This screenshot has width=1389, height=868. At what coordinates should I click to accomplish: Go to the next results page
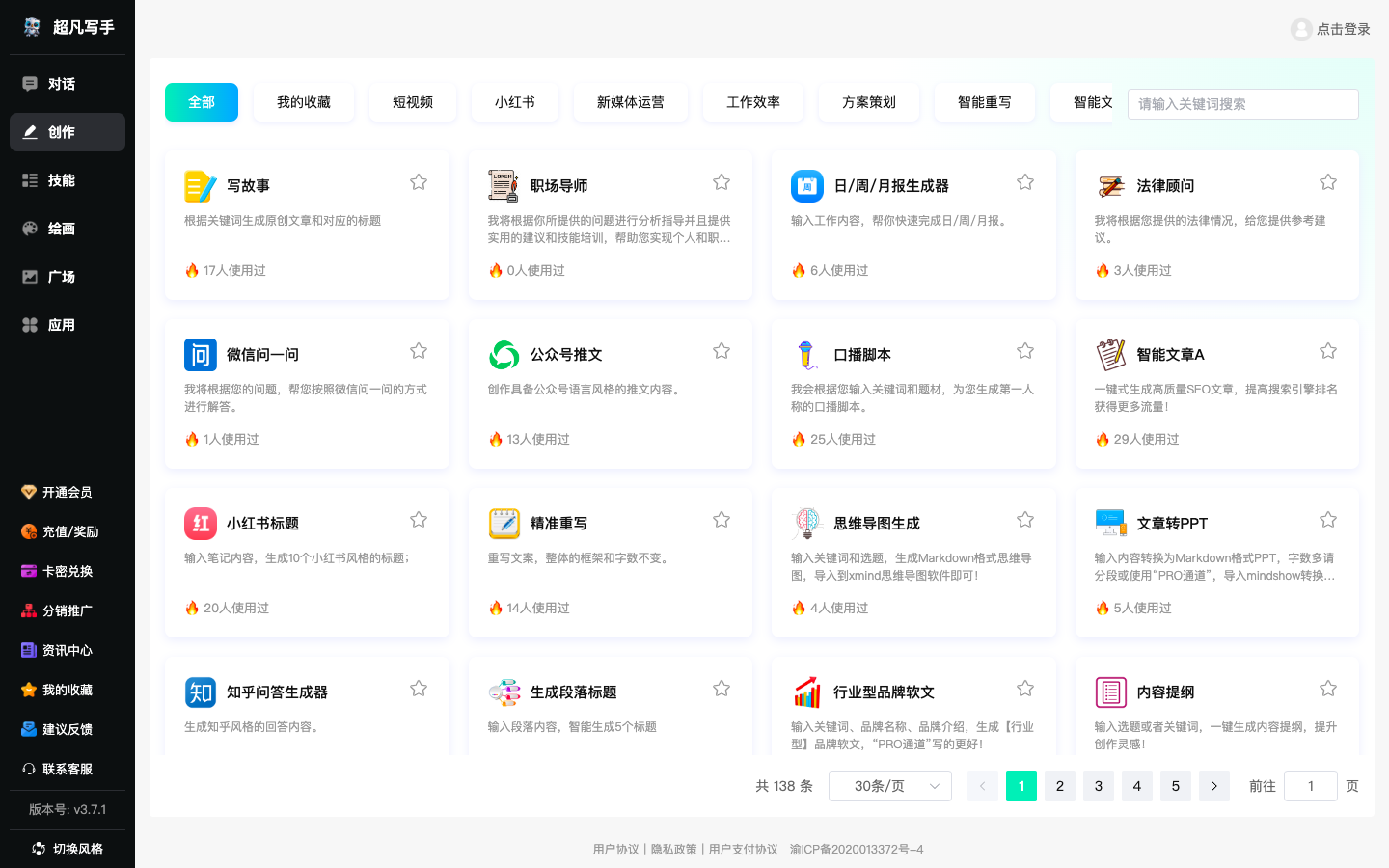point(1213,786)
